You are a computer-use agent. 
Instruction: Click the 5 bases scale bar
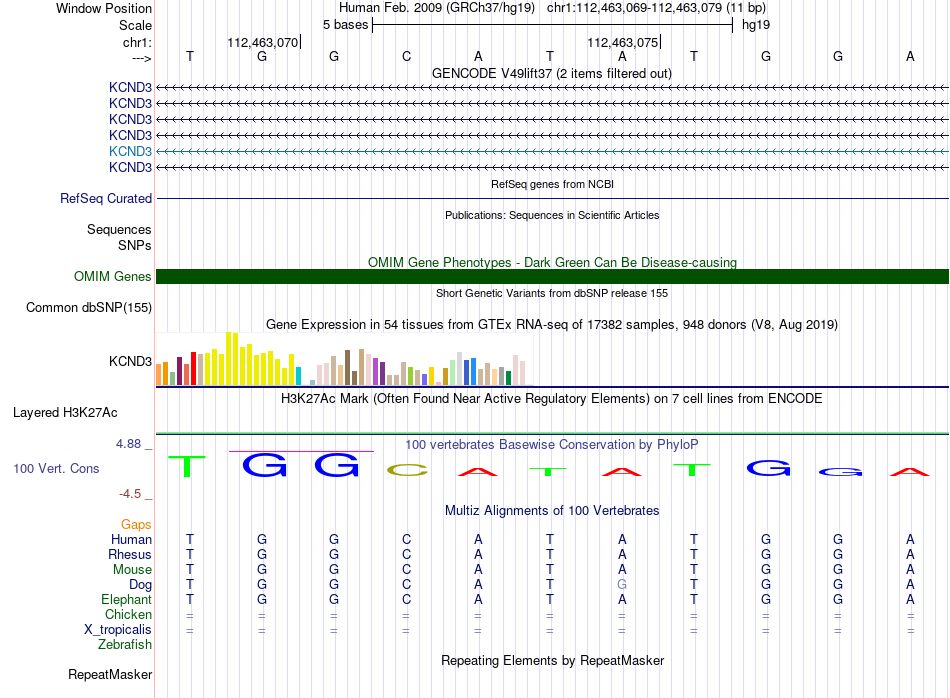click(553, 25)
